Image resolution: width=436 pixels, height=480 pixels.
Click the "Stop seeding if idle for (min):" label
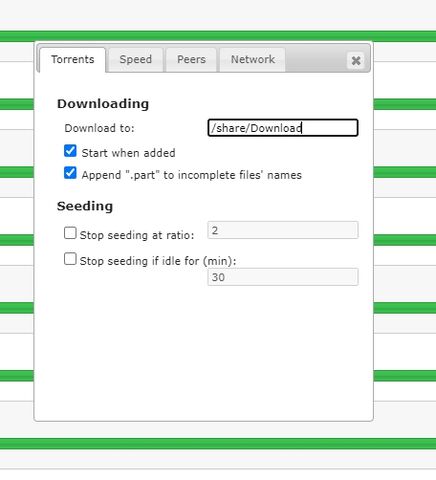pos(158,261)
